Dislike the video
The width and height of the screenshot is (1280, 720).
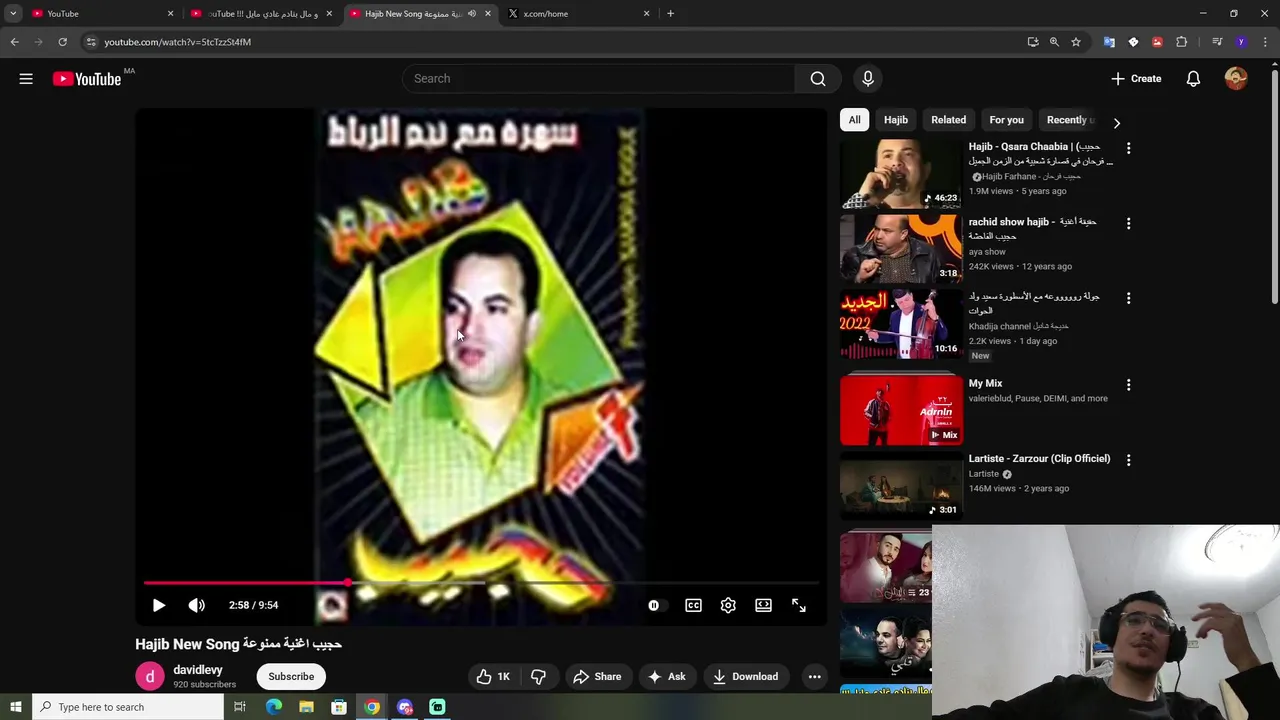click(538, 677)
